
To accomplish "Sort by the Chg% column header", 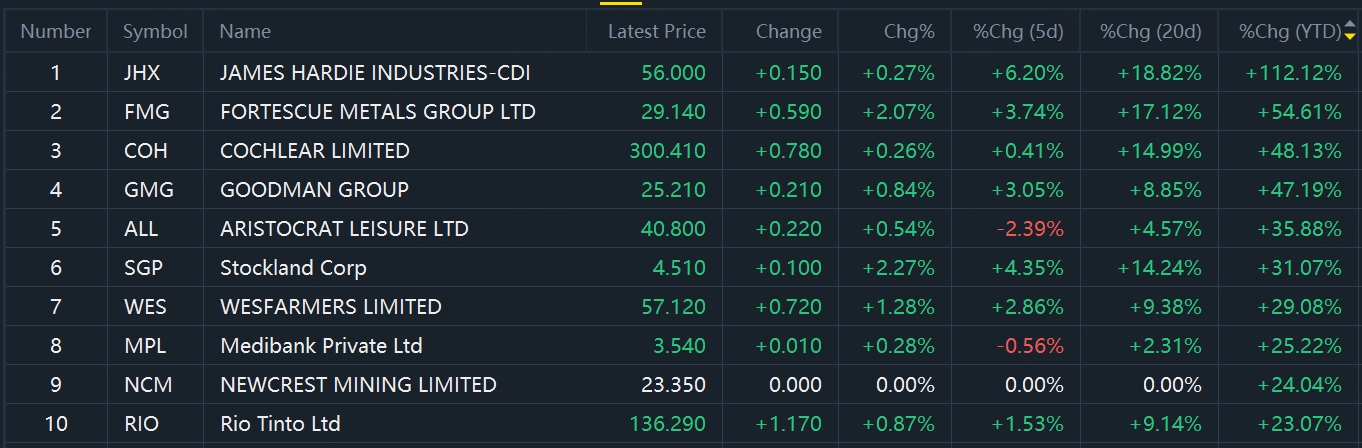I will [x=909, y=32].
